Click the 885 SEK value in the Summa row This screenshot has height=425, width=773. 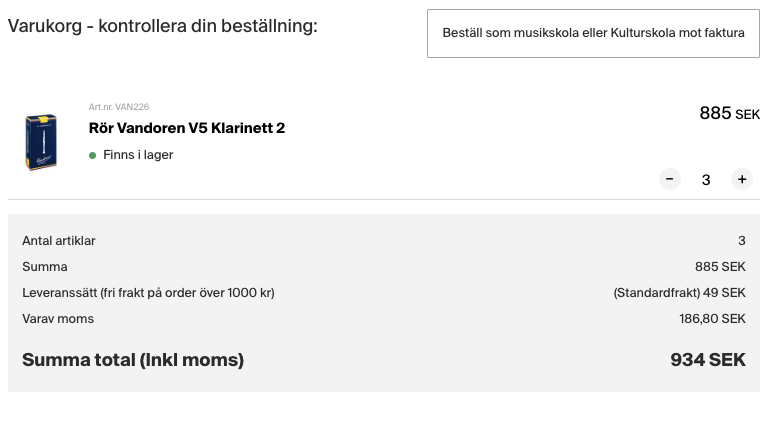(720, 267)
